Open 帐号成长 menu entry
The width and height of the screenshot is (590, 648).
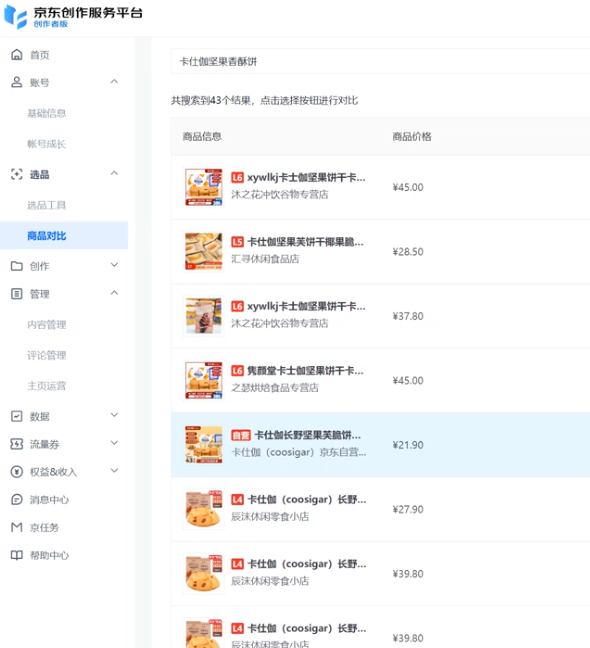coord(47,144)
